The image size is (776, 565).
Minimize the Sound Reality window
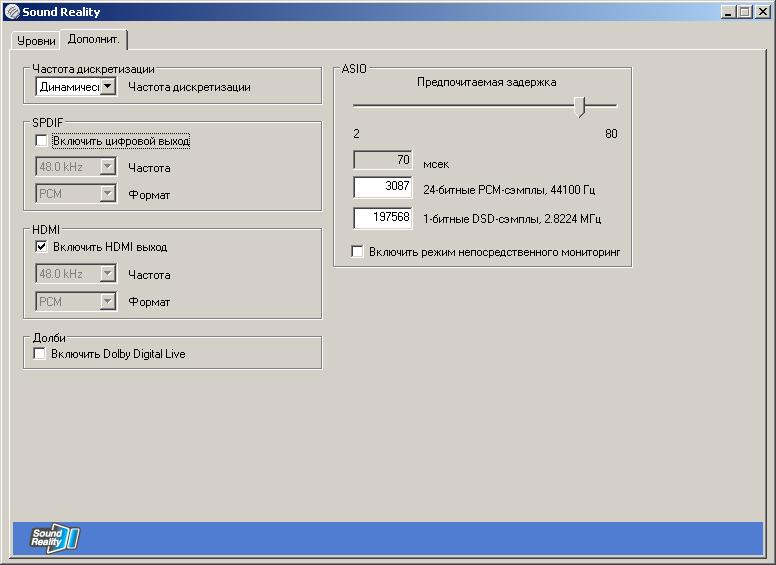pyautogui.click(x=728, y=12)
